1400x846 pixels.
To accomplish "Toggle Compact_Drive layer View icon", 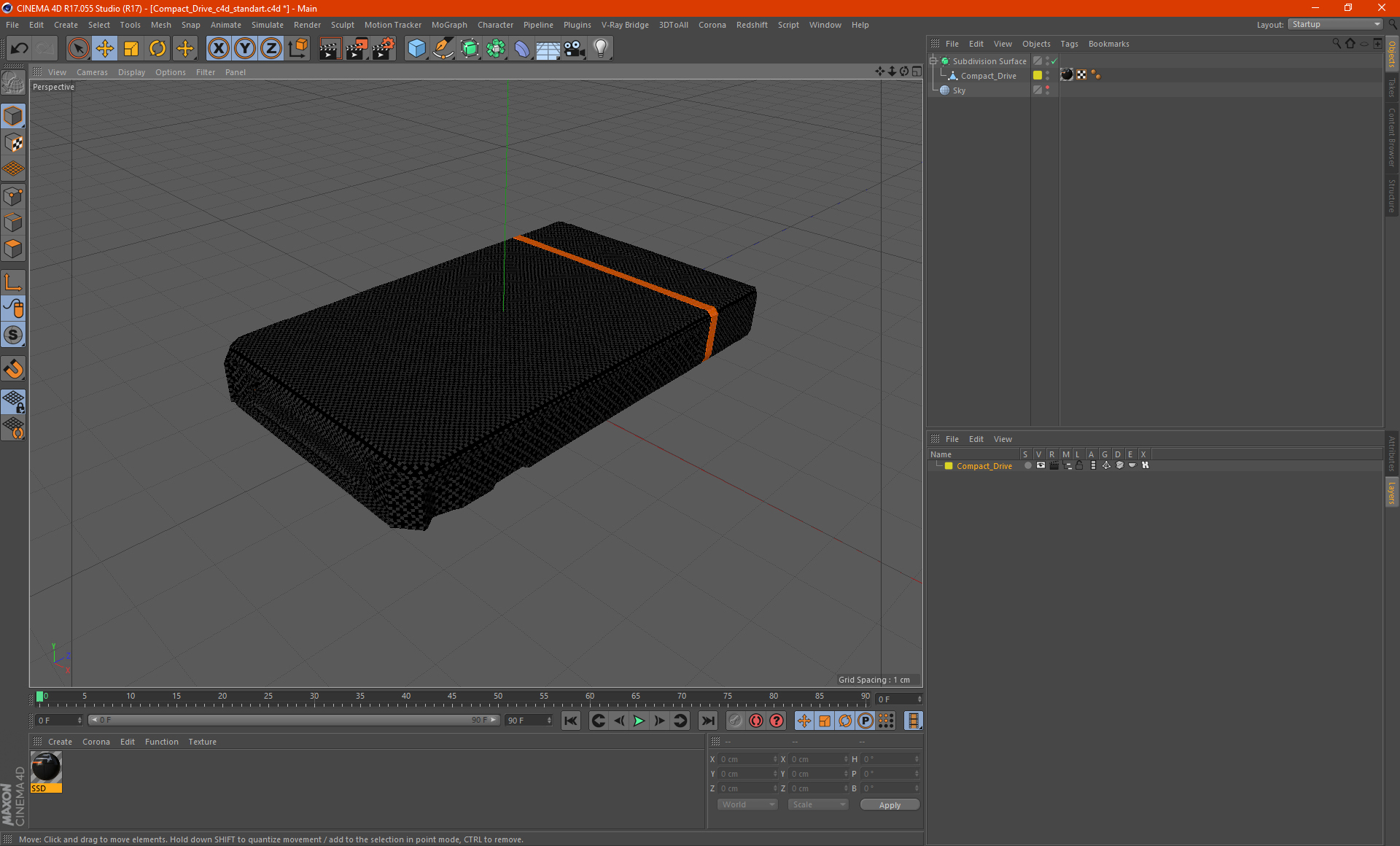I will tap(1041, 465).
